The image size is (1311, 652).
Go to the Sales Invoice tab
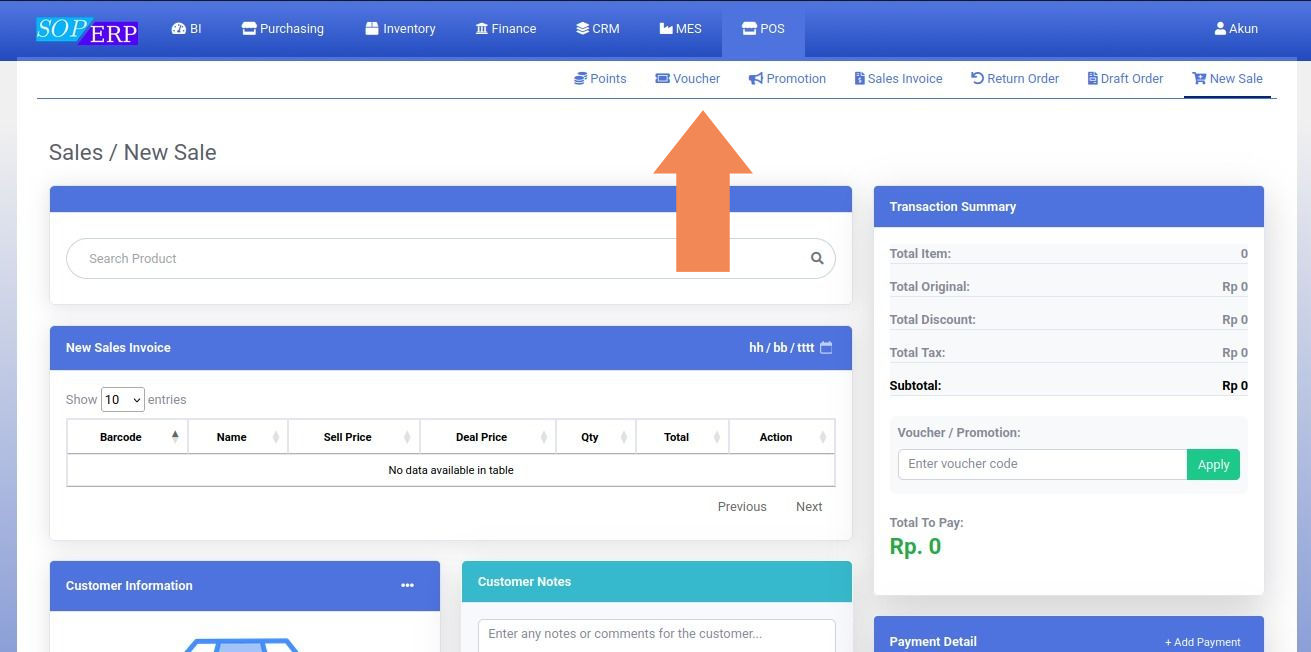coord(899,78)
